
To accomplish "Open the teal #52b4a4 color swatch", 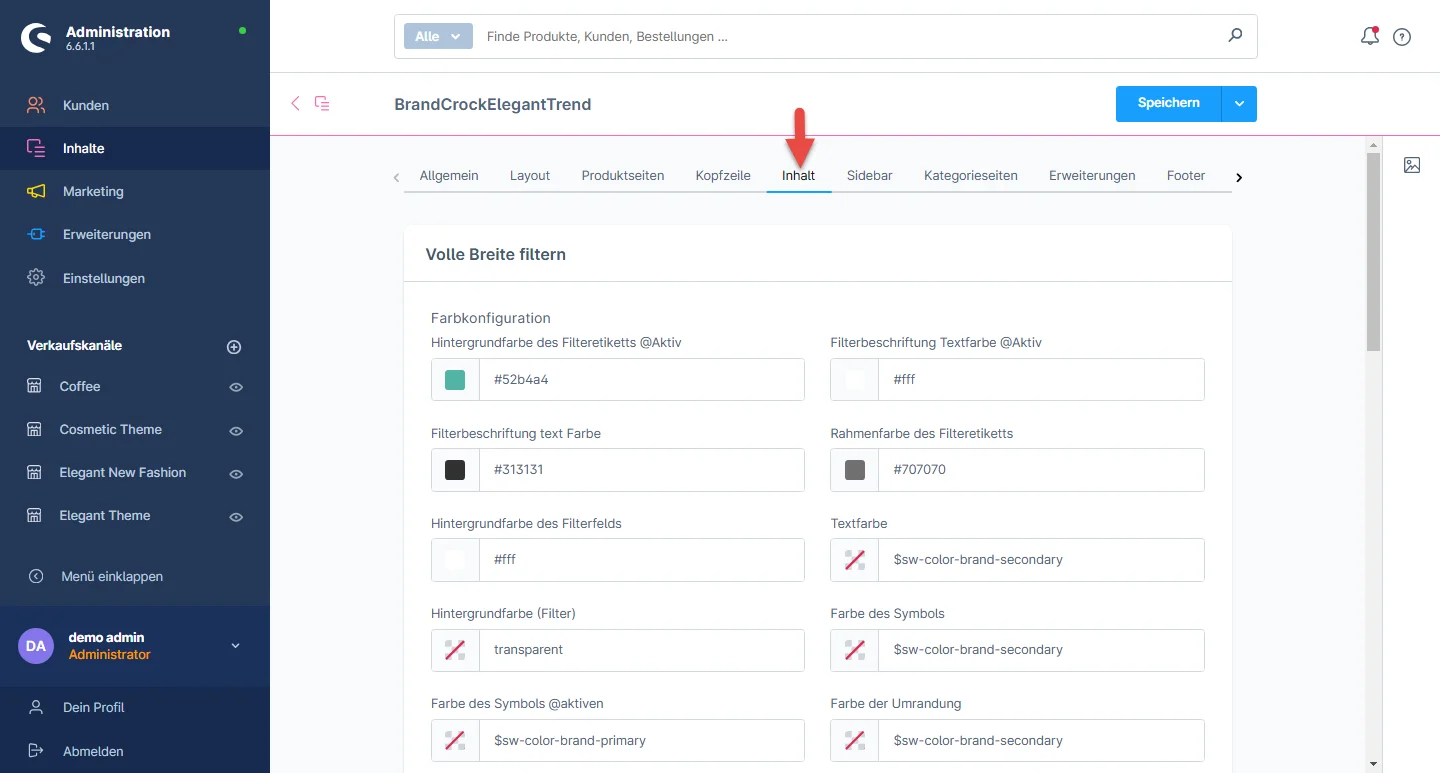I will tap(455, 380).
